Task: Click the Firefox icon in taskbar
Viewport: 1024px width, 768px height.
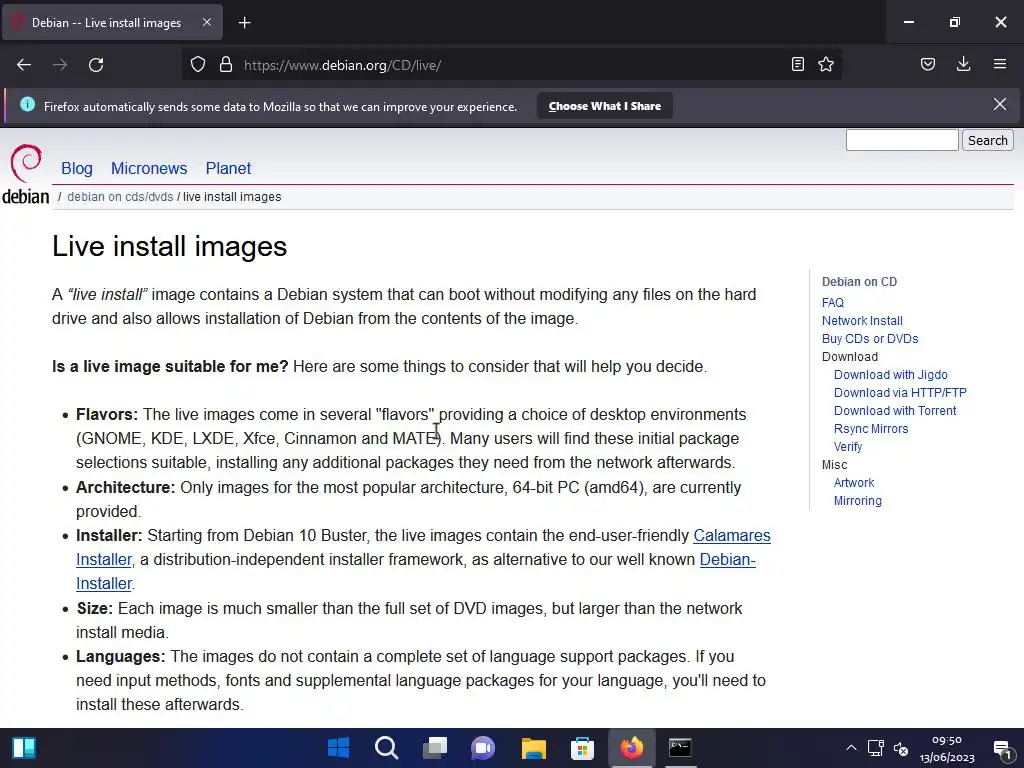Action: click(632, 748)
